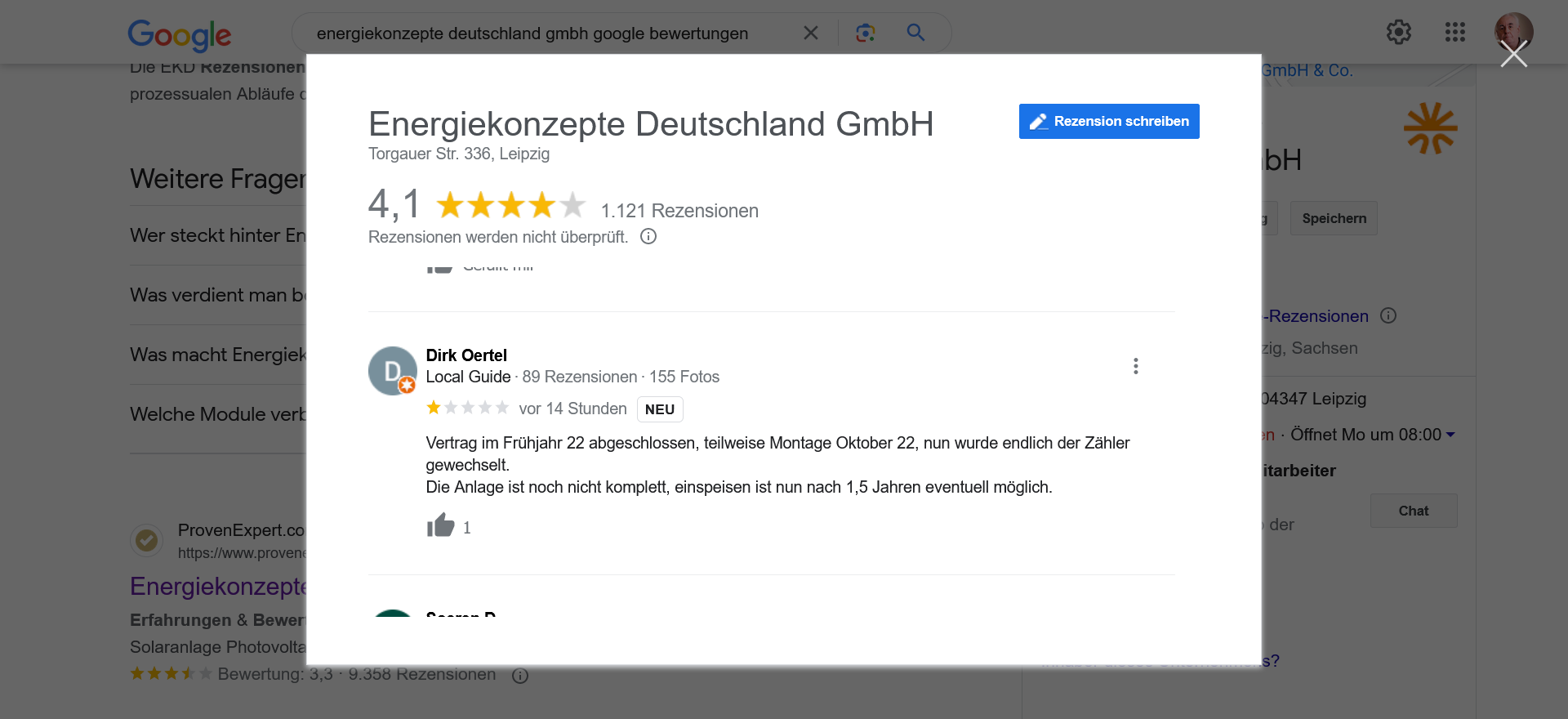Expand question 'Was verdient man'
The width and height of the screenshot is (1568, 719).
pyautogui.click(x=217, y=295)
